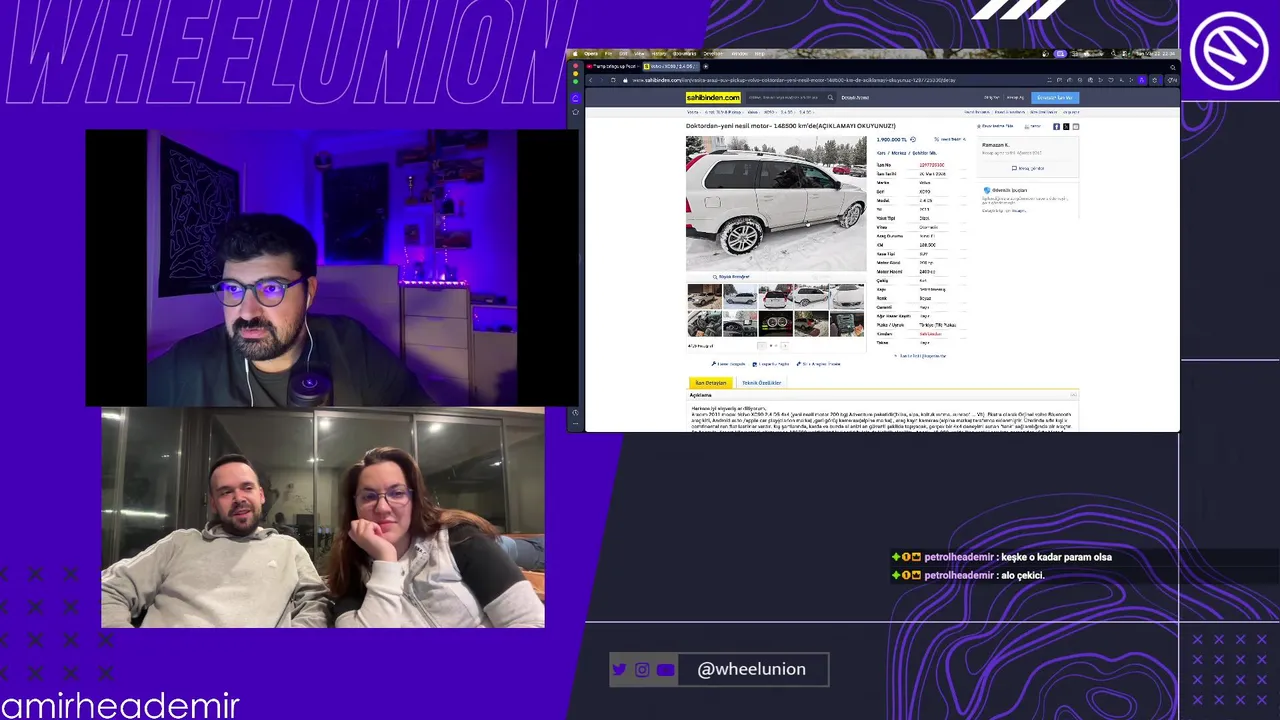This screenshot has width=1280, height=720.
Task: Click the browser forward arrow
Action: point(601,80)
